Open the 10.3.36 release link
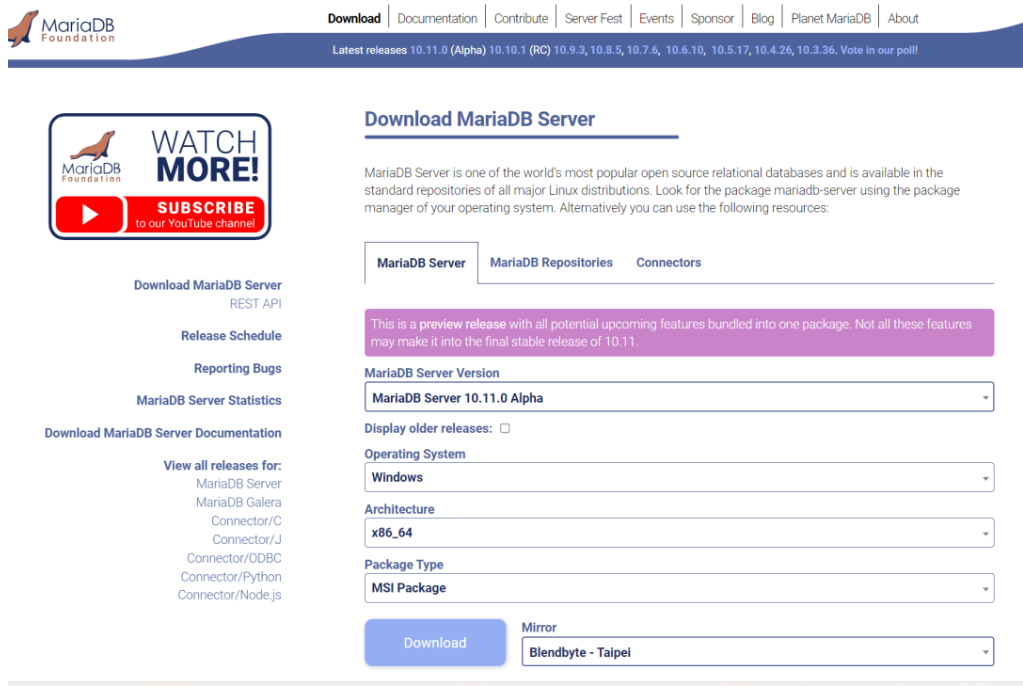1023x688 pixels. coord(816,50)
